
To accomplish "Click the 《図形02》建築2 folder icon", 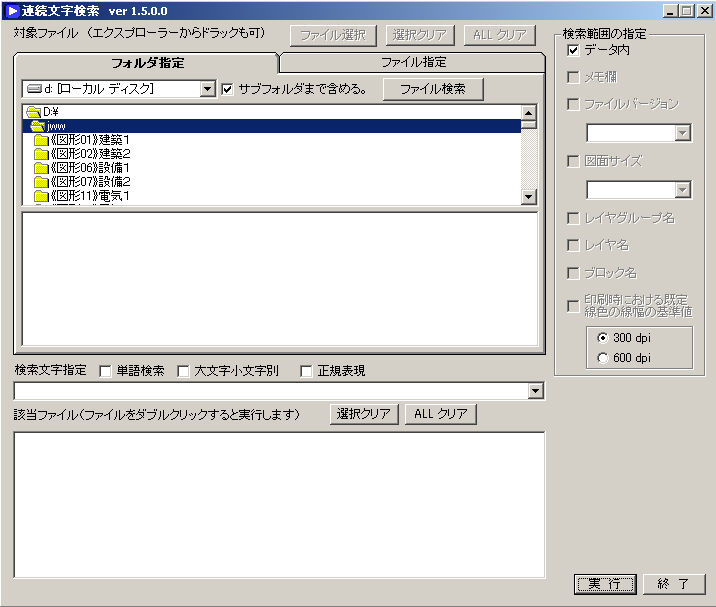I will (41, 154).
